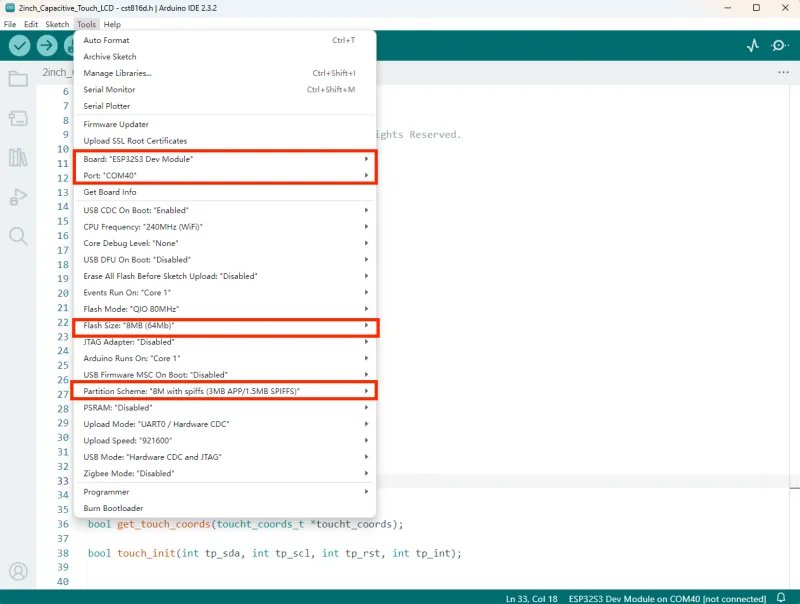Click the user account profile icon
Screen dimensions: 800x604
[18, 571]
